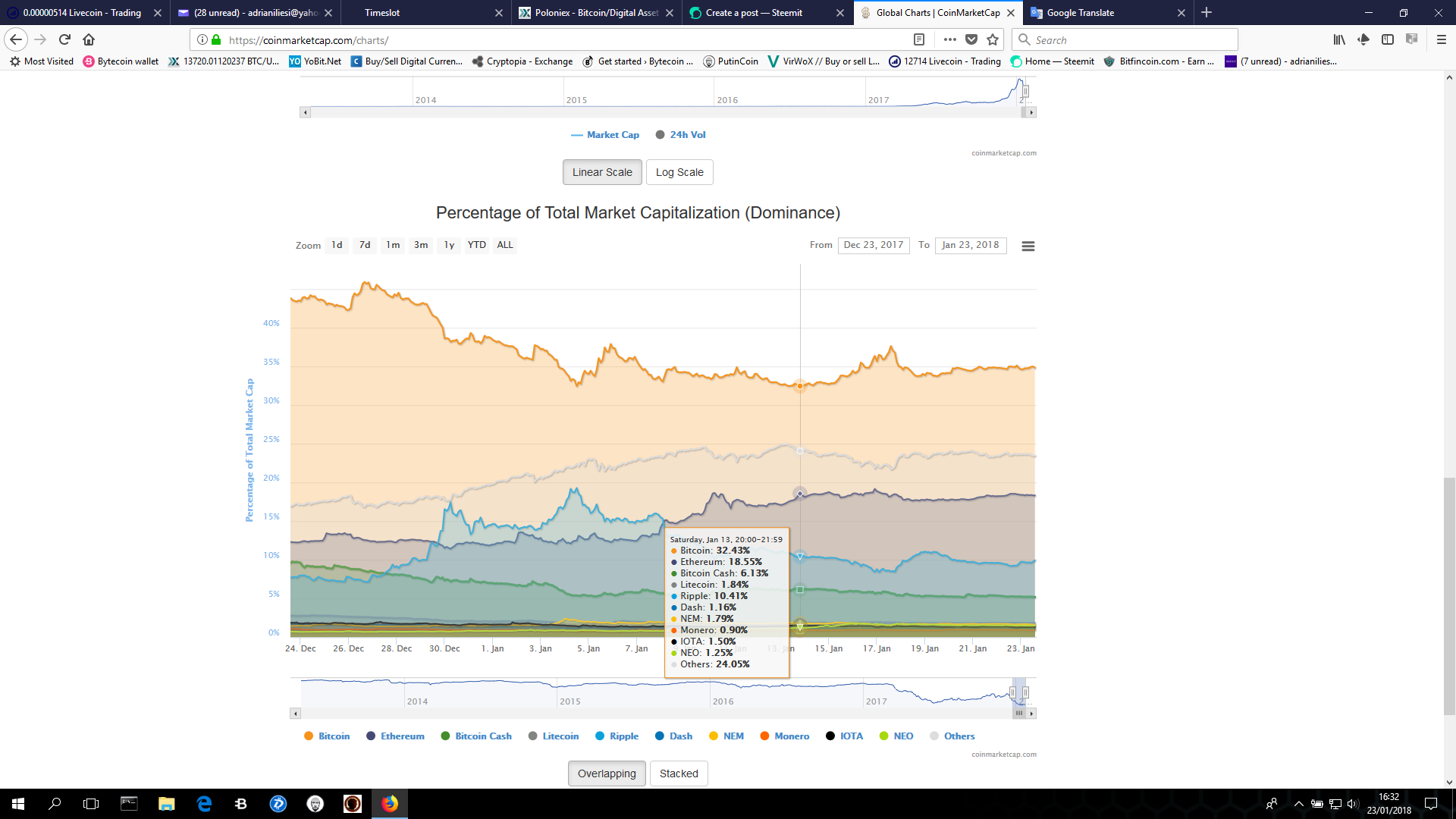Toggle reader view in address bar

coord(918,39)
